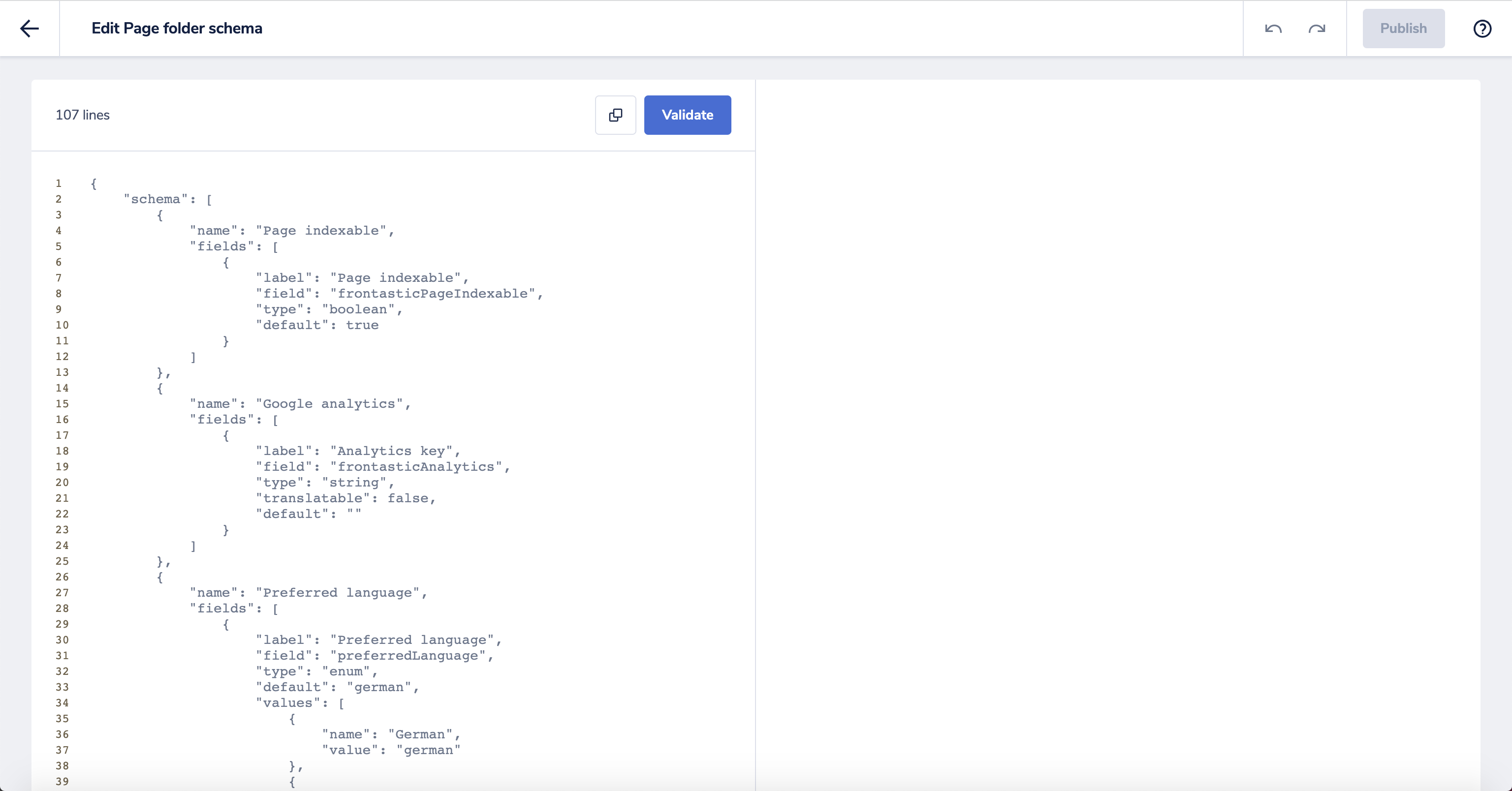
Task: Click the "107 lines" label
Action: click(x=82, y=115)
